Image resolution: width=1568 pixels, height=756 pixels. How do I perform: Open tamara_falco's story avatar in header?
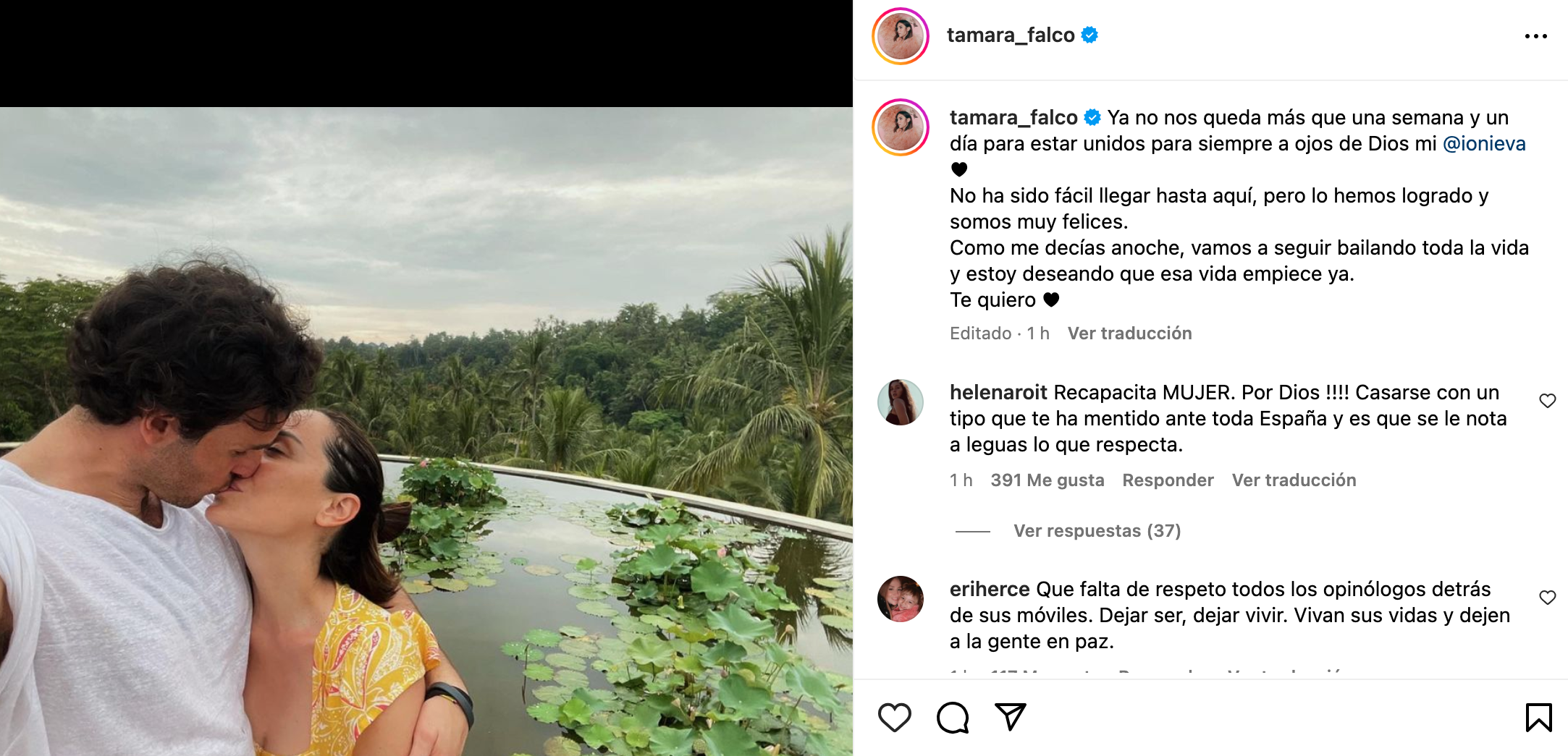pyautogui.click(x=901, y=36)
